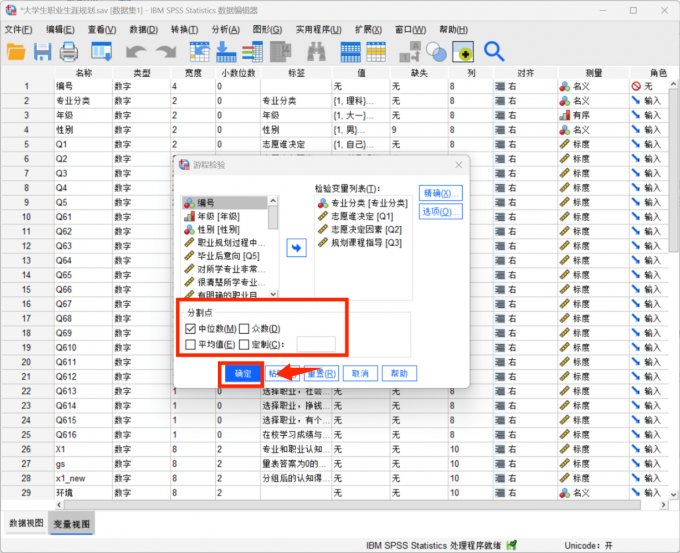Viewport: 680px width, 553px height.
Task: Click the horizontal scrollbar right arrow
Action: point(663,505)
